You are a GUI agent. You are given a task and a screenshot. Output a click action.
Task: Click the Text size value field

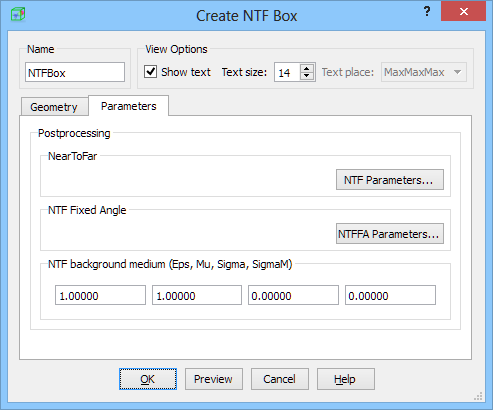pyautogui.click(x=287, y=72)
